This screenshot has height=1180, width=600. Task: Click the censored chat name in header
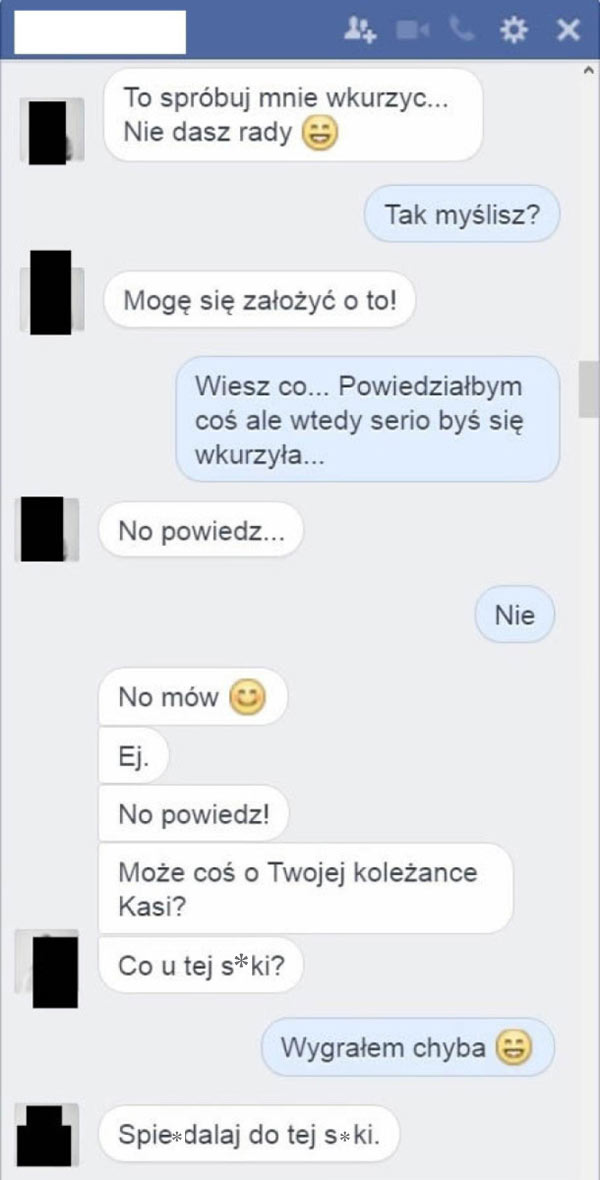pyautogui.click(x=100, y=32)
